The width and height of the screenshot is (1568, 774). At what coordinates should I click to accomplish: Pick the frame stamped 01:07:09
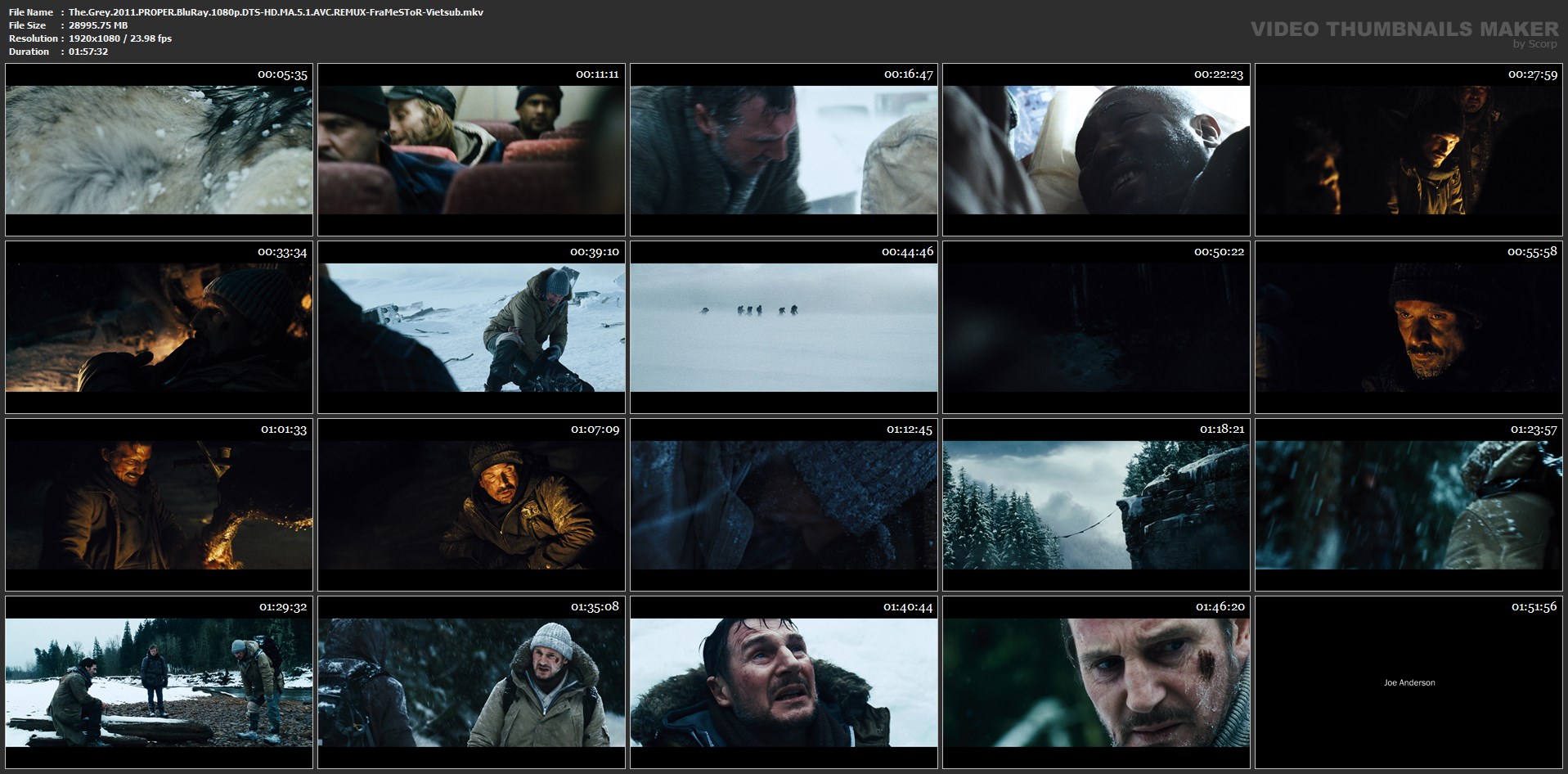[x=471, y=505]
